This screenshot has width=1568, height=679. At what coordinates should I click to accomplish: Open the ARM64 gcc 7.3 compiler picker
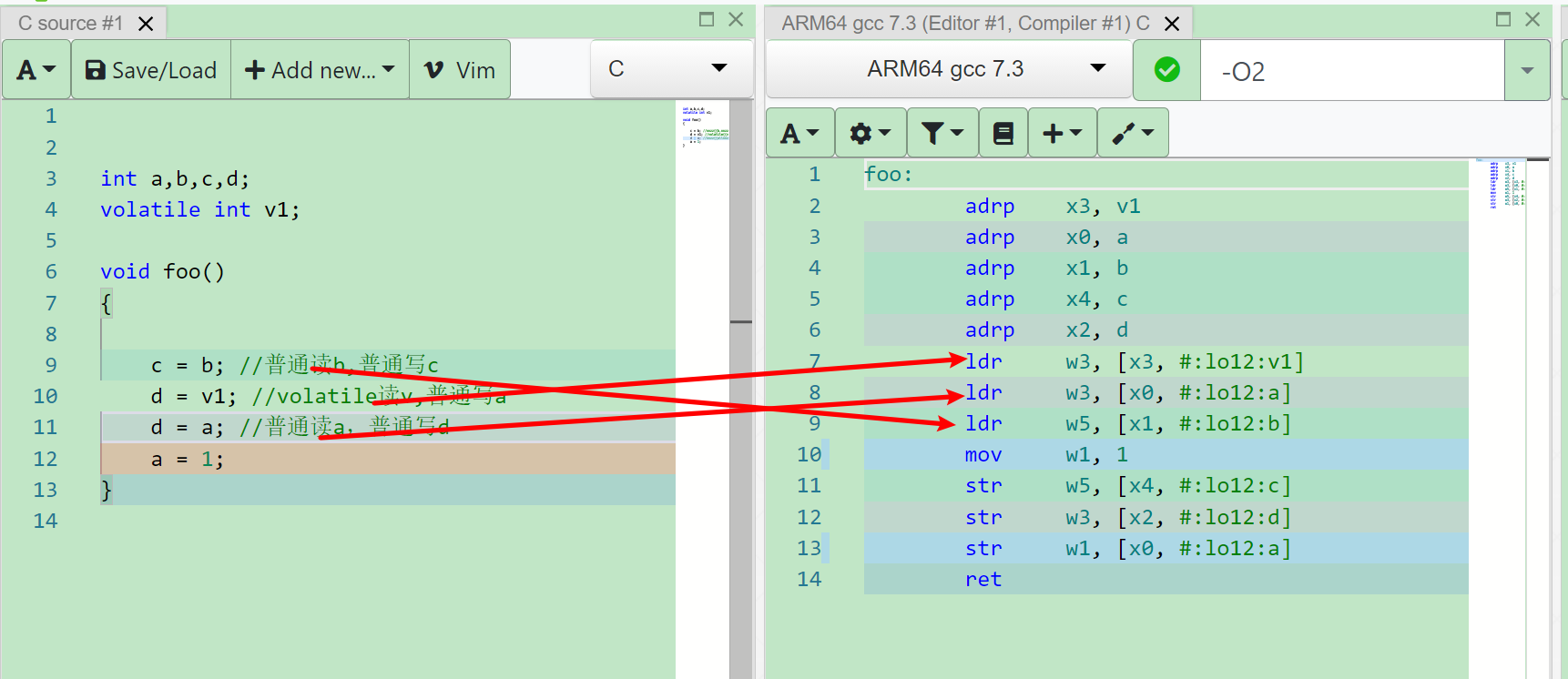[x=949, y=69]
